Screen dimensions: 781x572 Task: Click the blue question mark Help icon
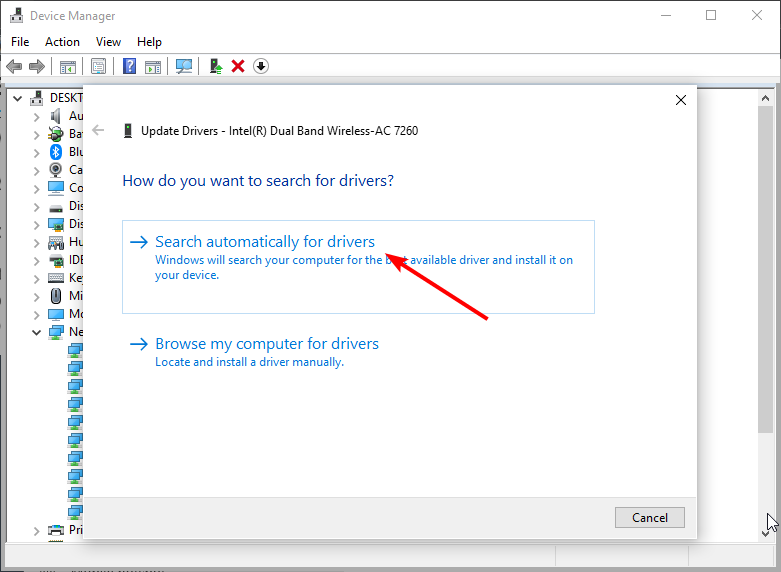130,66
